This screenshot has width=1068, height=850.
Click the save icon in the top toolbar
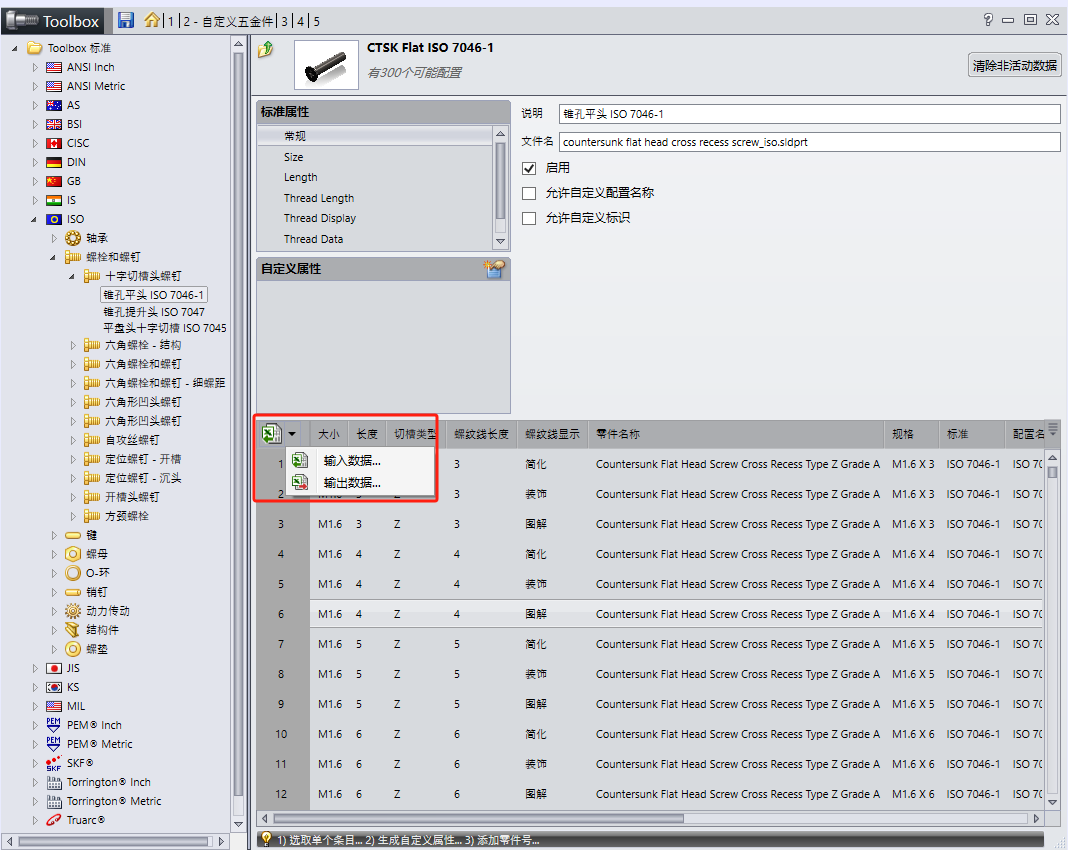click(124, 20)
